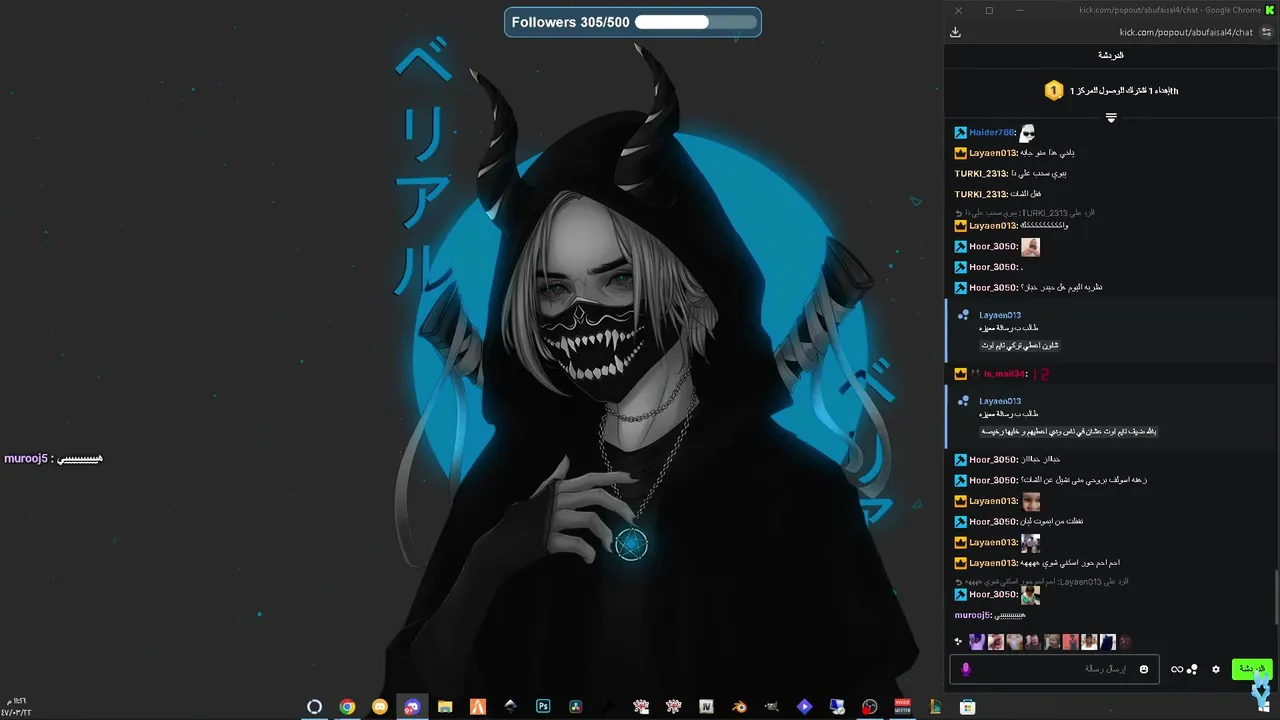Select the red-background emote in quick row
Viewport: 1280px width, 720px height.
click(x=1070, y=642)
